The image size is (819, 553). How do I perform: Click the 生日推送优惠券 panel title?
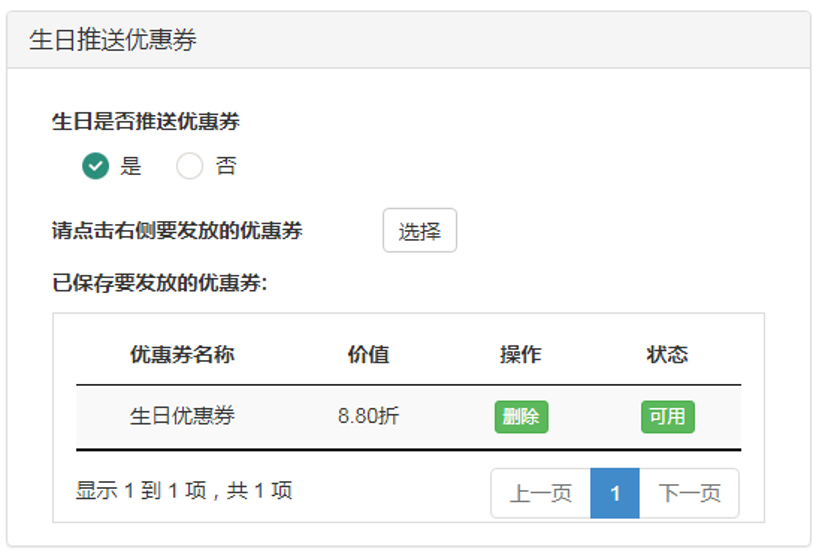click(113, 40)
